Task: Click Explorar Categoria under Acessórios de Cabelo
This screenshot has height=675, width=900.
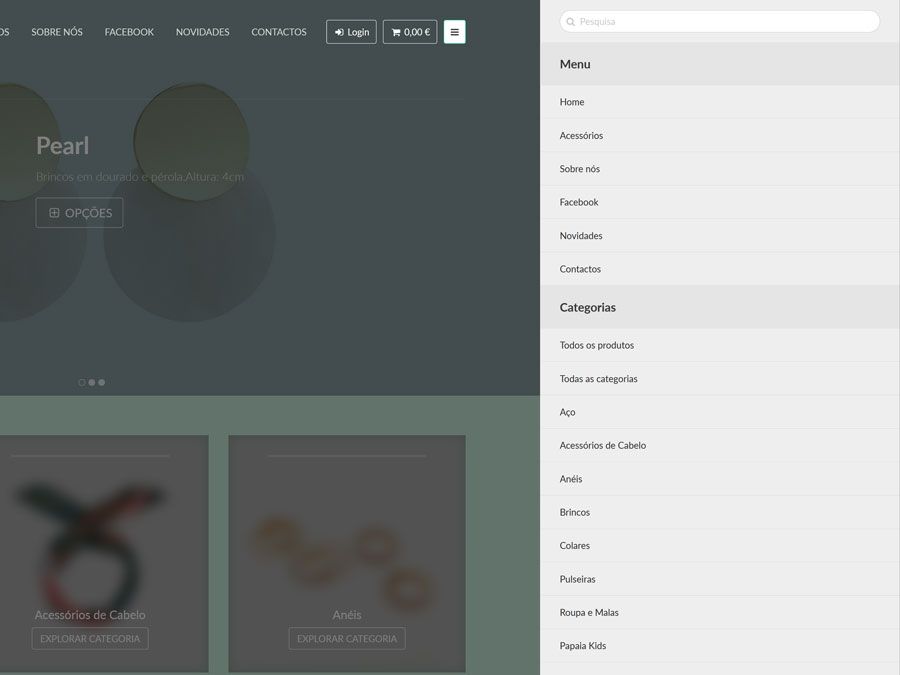Action: pyautogui.click(x=90, y=638)
